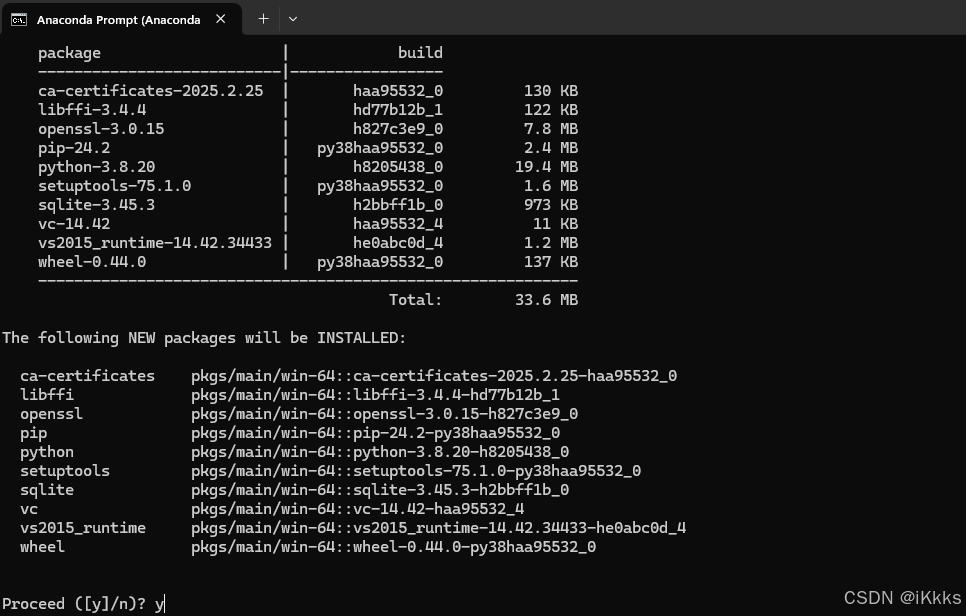Click the '2.4 MB' size value

551,148
